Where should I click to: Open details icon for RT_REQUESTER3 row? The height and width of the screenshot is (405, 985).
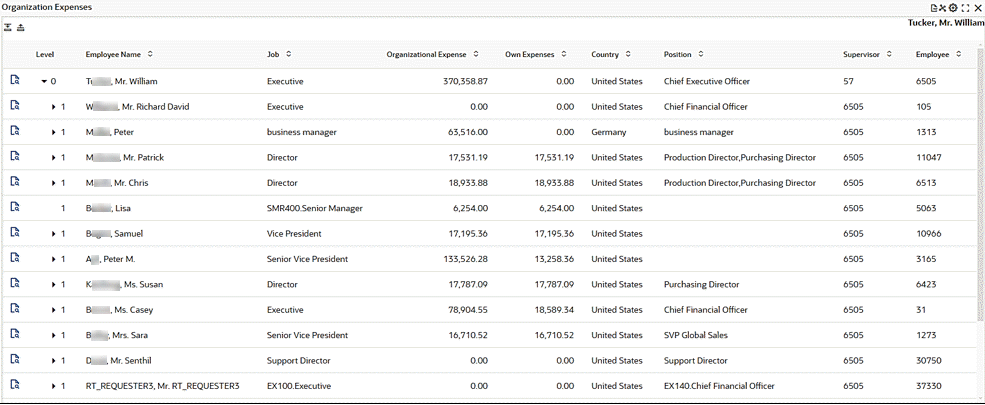pyautogui.click(x=15, y=385)
